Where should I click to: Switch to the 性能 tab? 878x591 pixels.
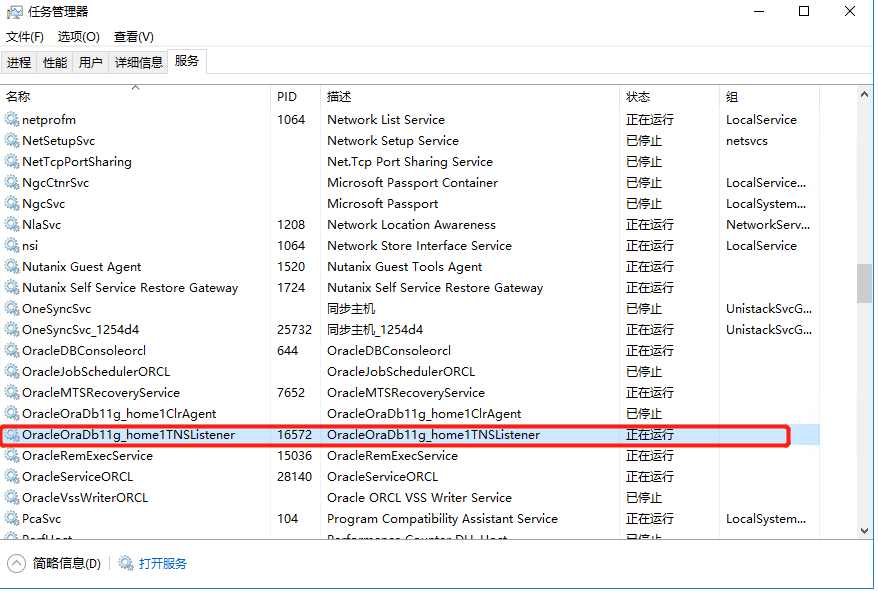click(x=54, y=62)
